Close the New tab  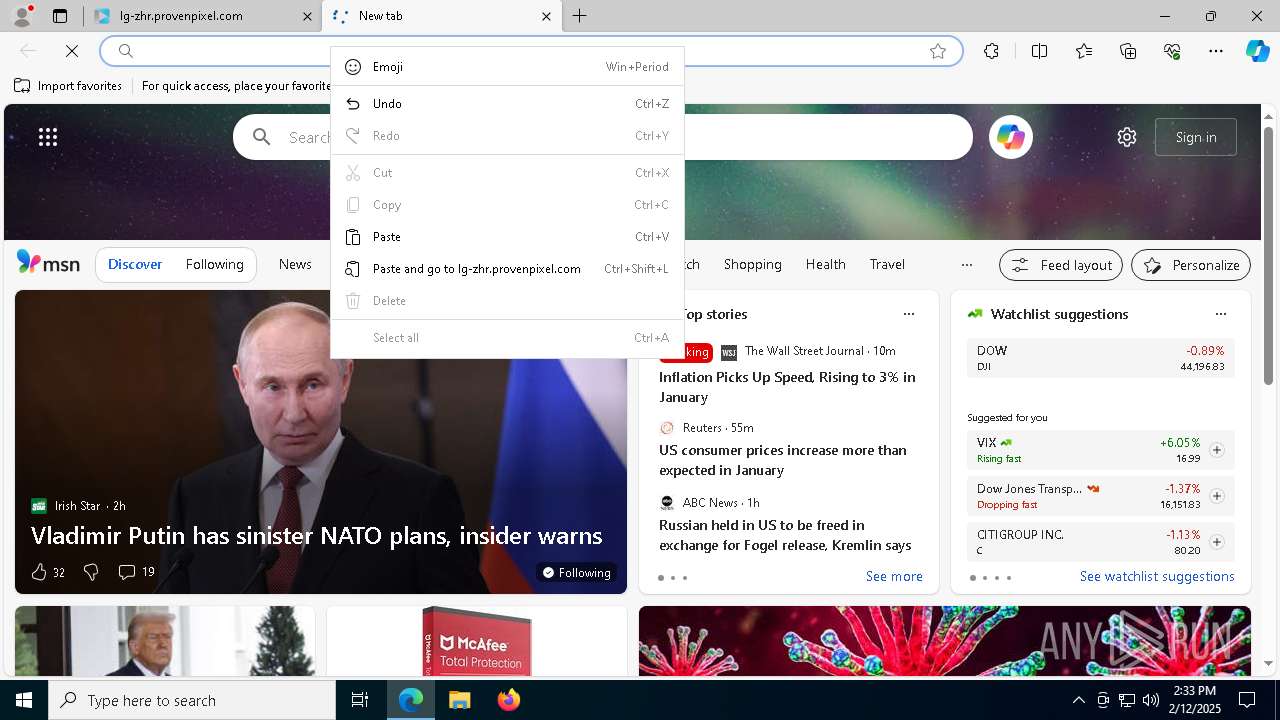pos(546,16)
